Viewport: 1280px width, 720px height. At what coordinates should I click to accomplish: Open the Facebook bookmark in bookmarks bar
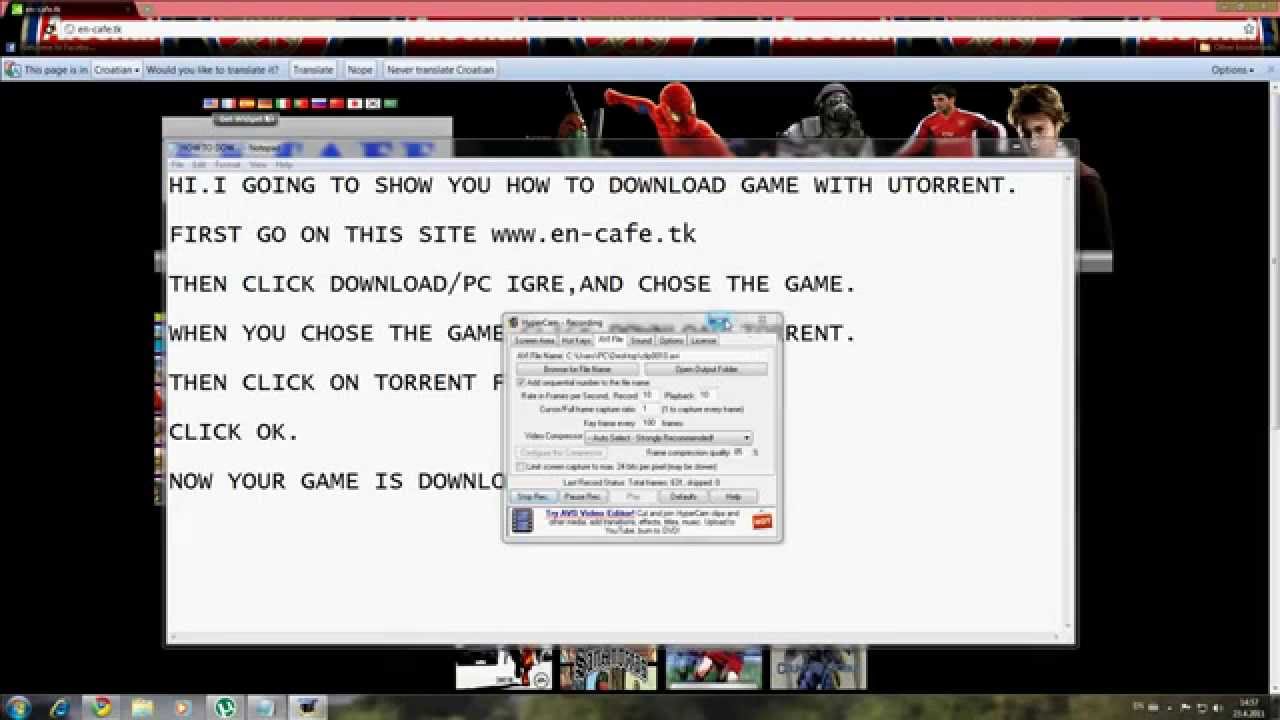[52, 47]
